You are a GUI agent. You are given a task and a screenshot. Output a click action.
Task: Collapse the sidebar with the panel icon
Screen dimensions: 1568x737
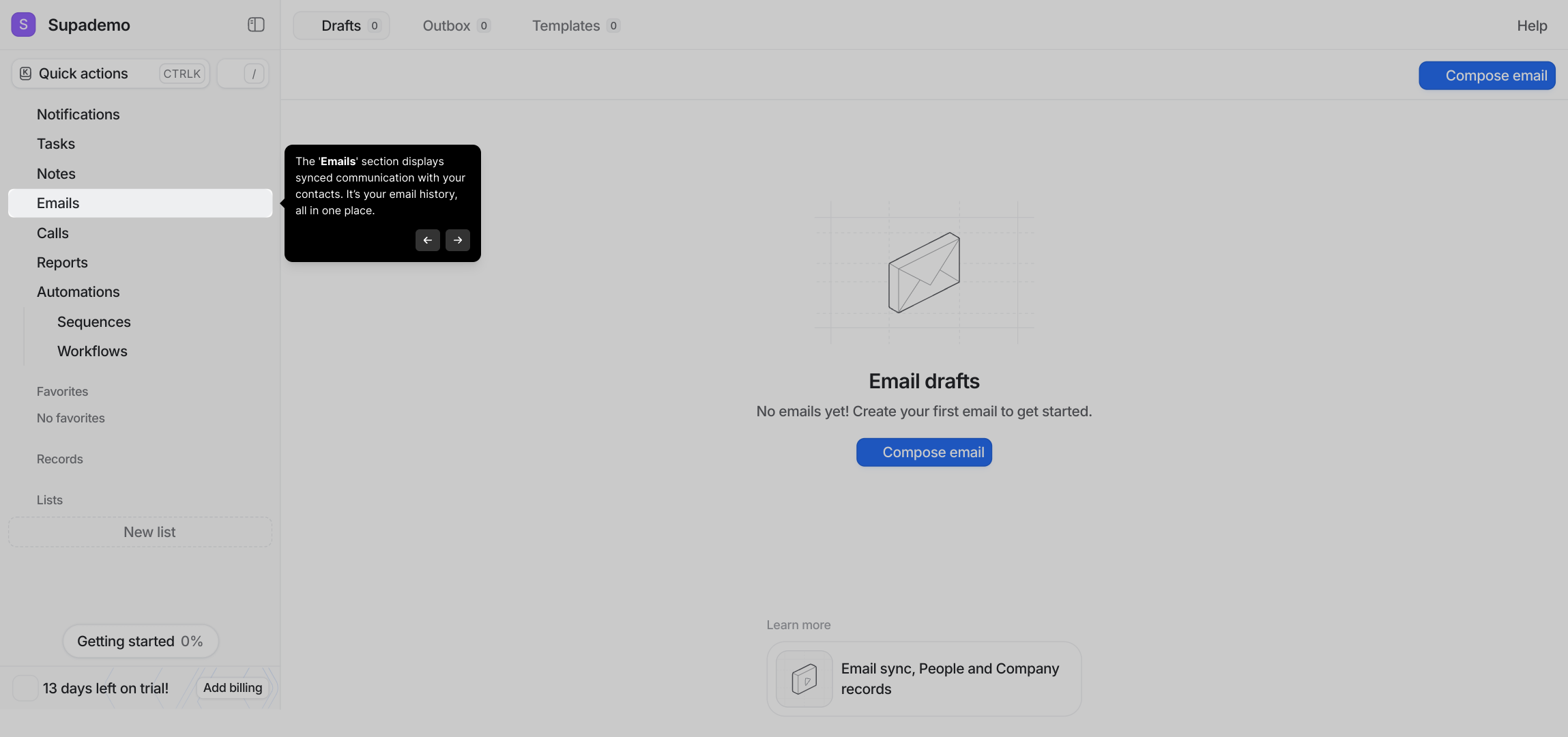click(256, 25)
